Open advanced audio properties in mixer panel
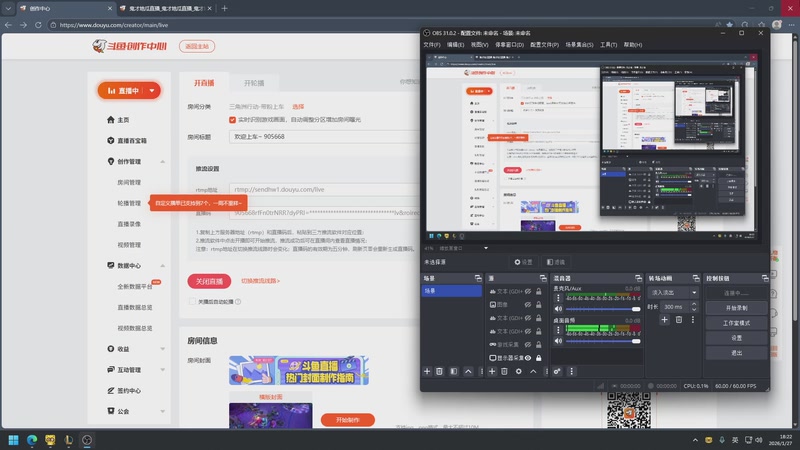Viewport: 800px width, 450px height. tap(557, 371)
